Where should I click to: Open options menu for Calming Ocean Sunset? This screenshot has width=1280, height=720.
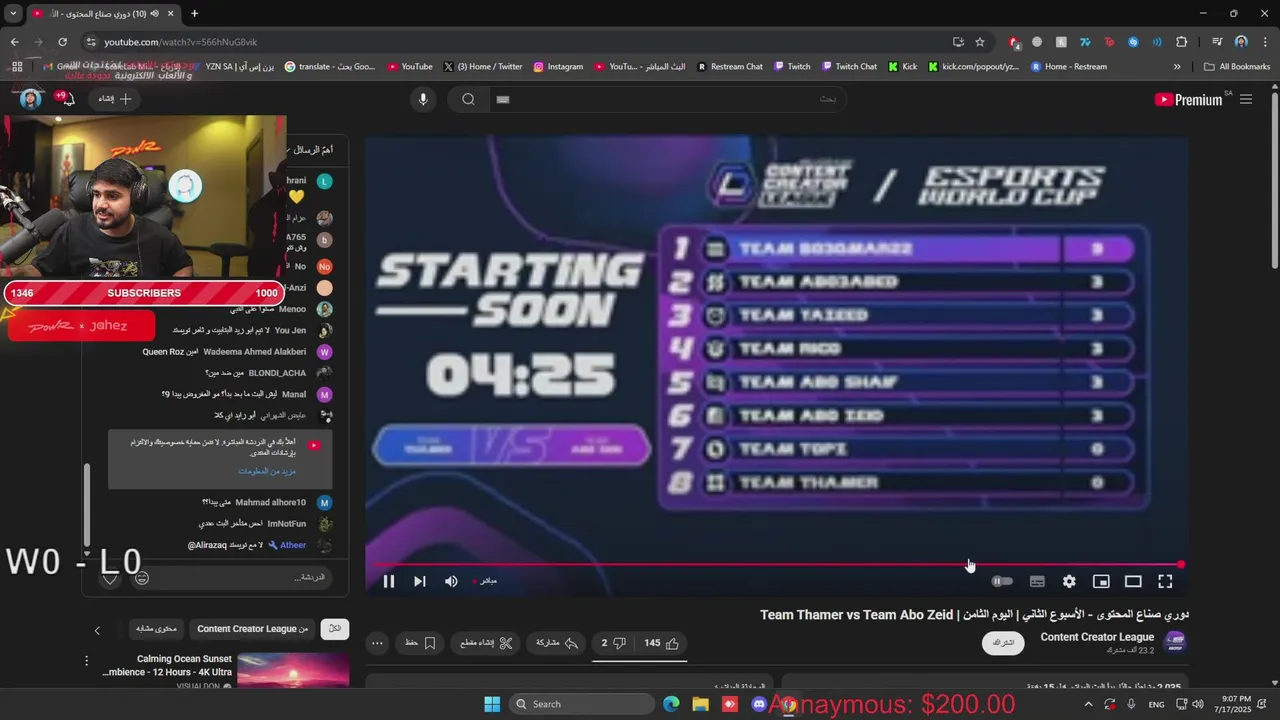pyautogui.click(x=87, y=661)
